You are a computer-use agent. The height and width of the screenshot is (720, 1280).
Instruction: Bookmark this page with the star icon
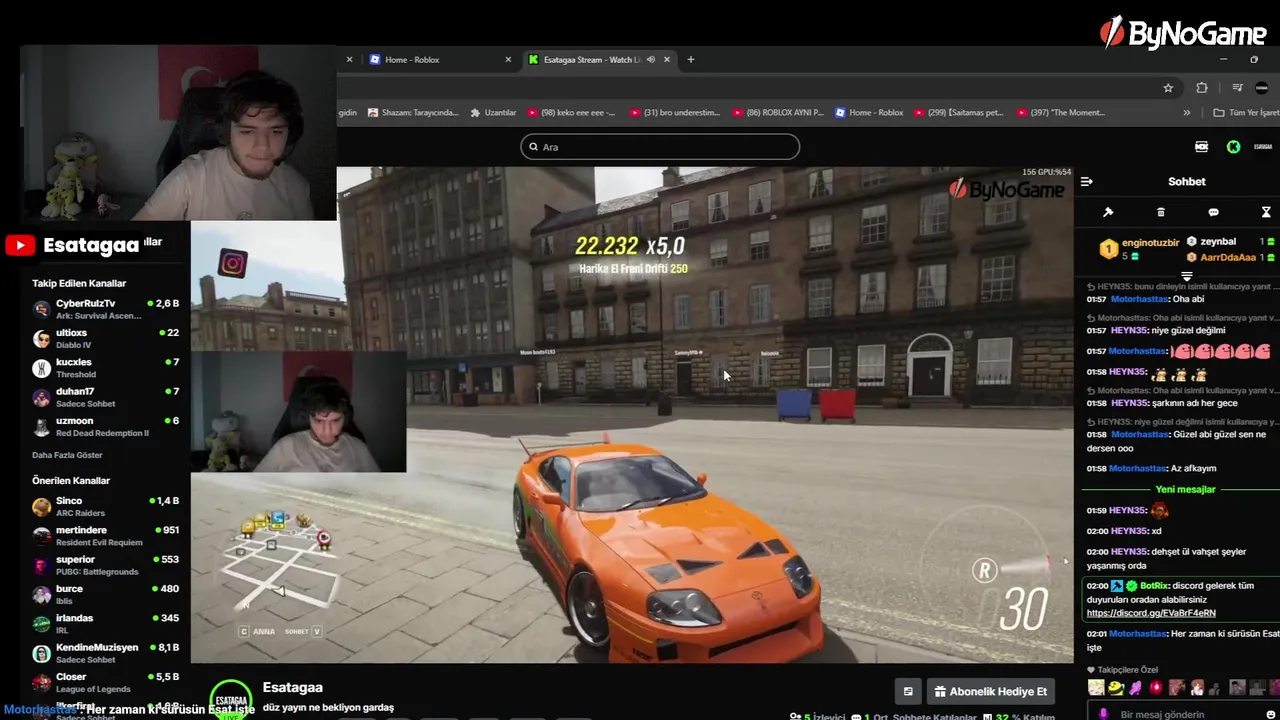coord(1168,88)
